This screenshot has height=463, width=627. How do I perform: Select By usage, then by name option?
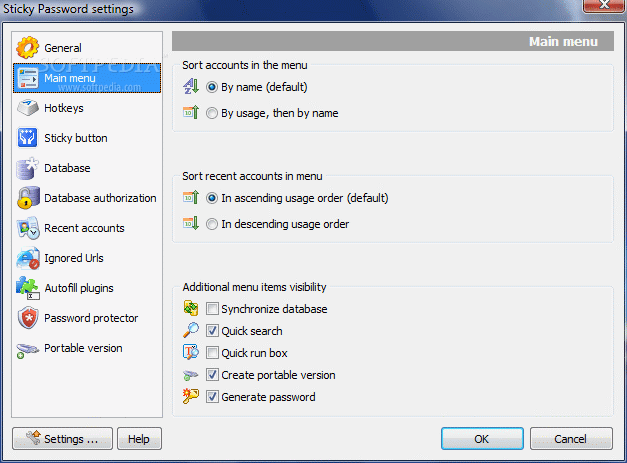pos(212,113)
